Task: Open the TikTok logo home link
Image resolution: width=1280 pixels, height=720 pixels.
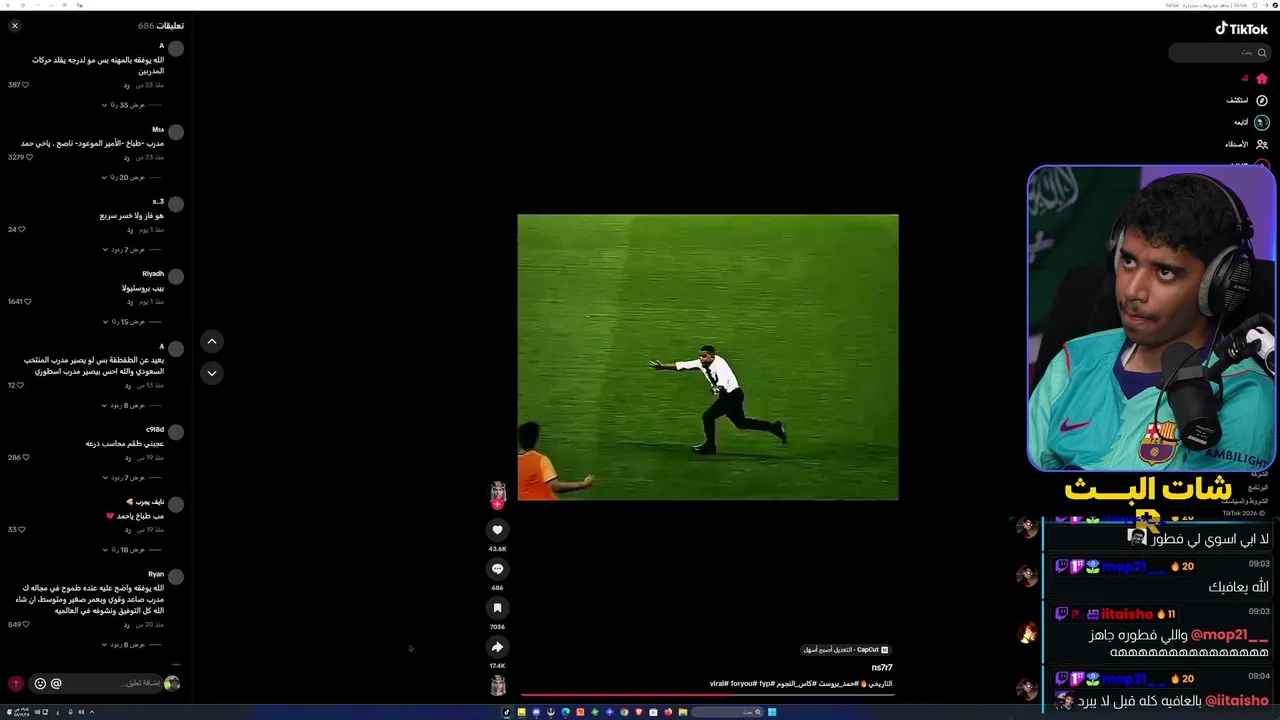Action: coord(1242,29)
